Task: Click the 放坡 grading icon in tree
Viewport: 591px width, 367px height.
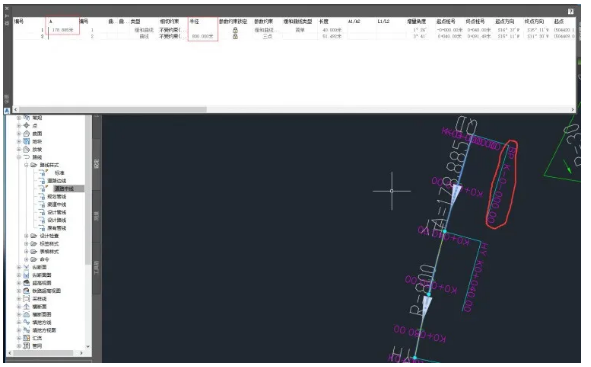Action: (x=26, y=149)
